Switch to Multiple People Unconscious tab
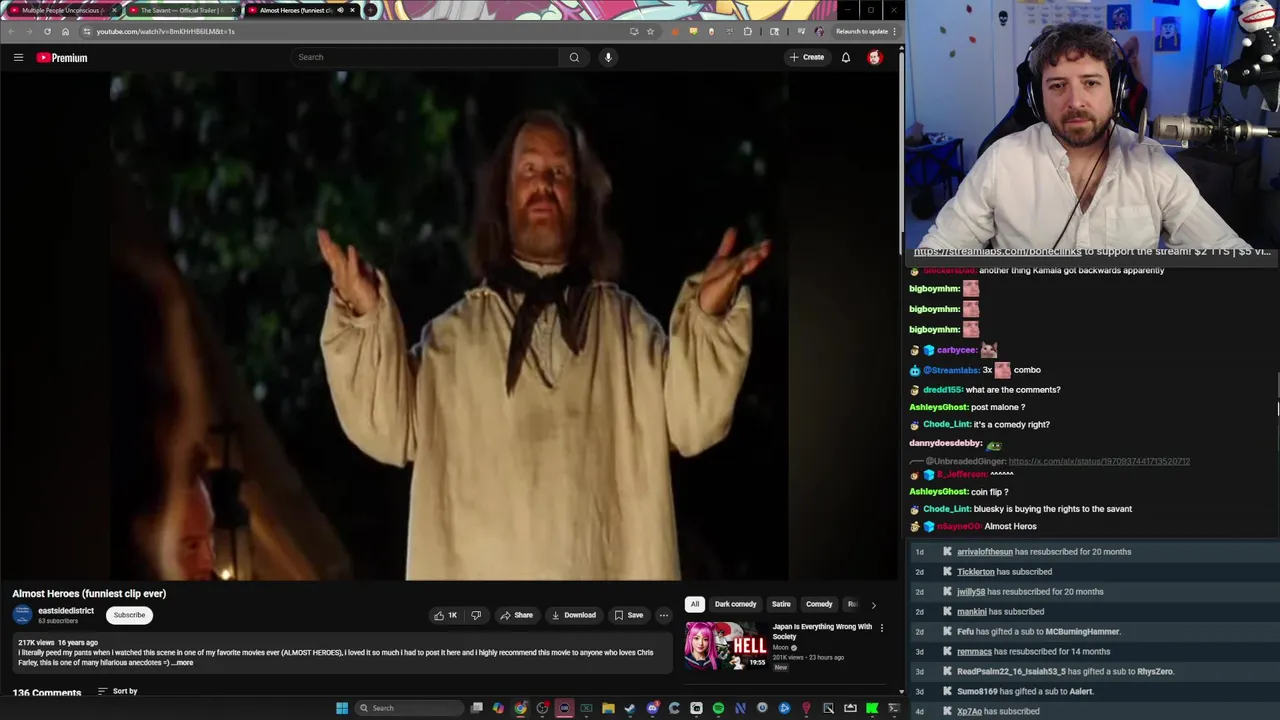The height and width of the screenshot is (720, 1280). tap(61, 10)
